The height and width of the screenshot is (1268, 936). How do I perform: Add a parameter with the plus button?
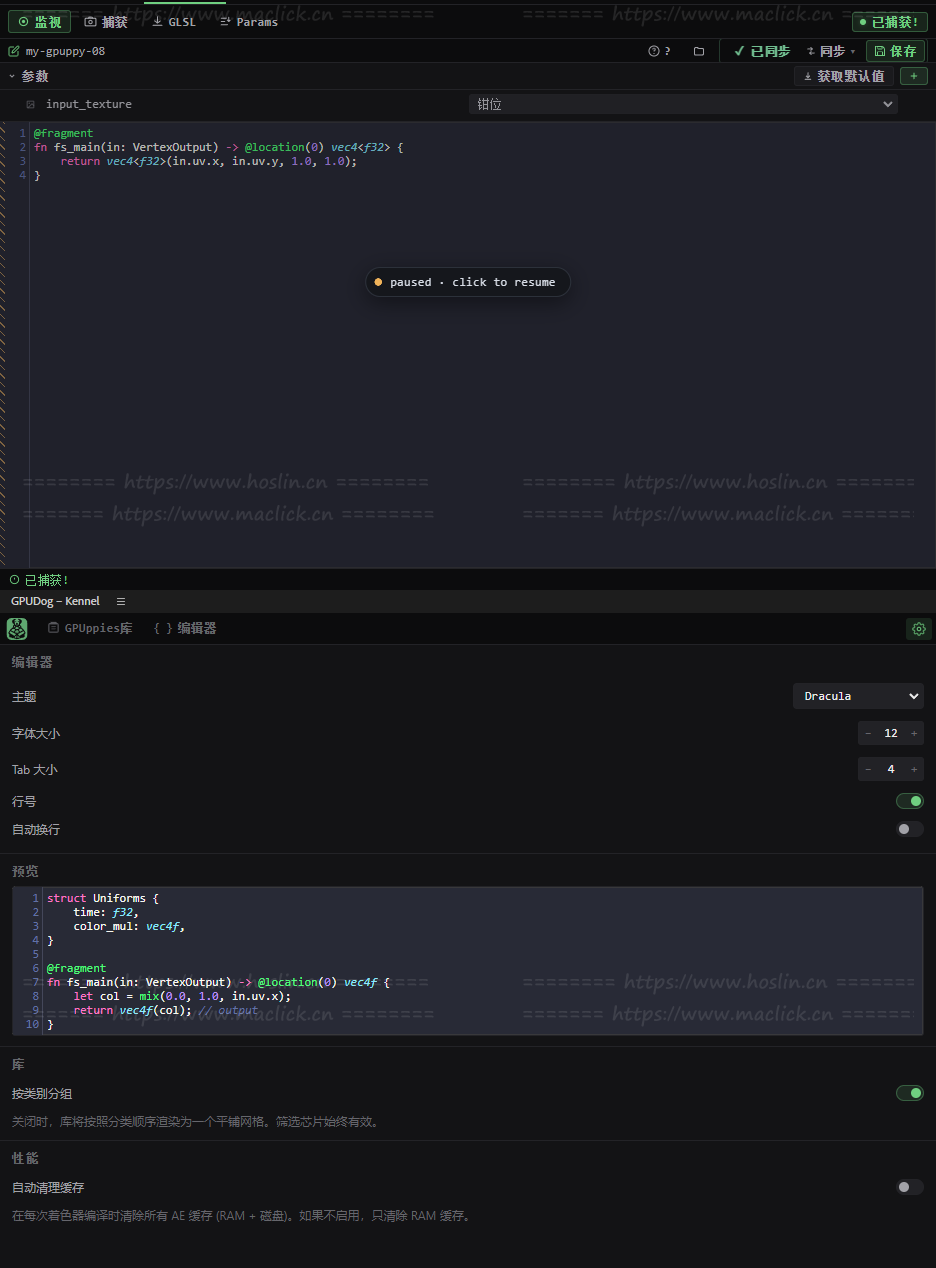[x=913, y=76]
